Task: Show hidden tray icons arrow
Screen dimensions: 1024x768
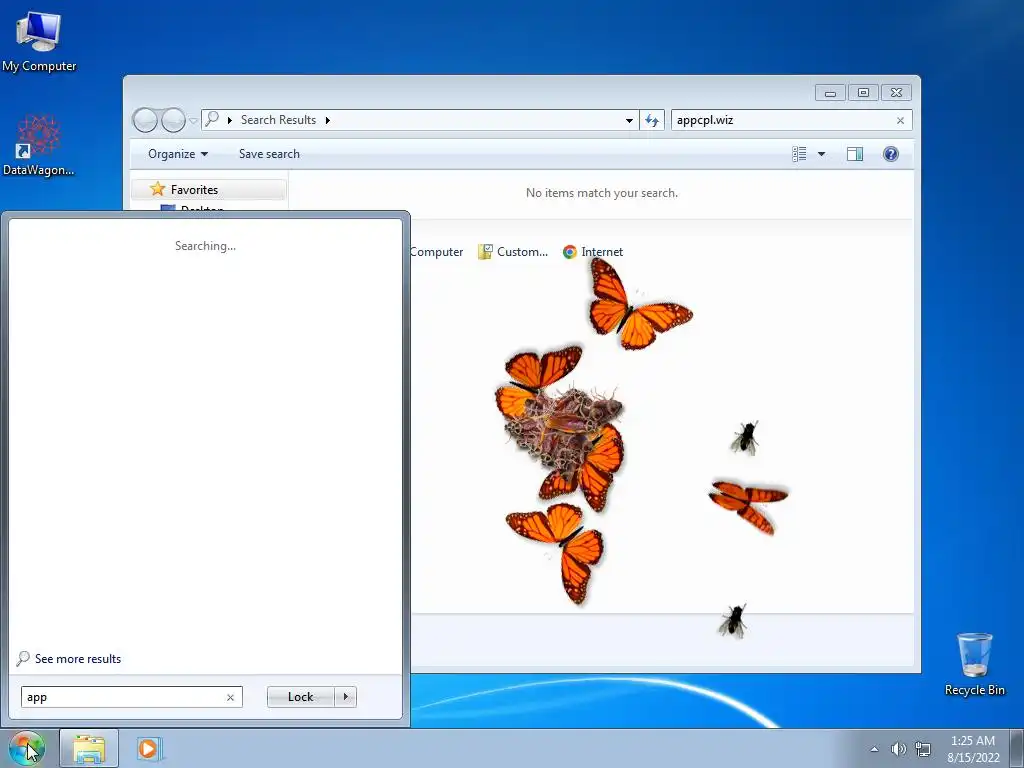Action: [874, 749]
